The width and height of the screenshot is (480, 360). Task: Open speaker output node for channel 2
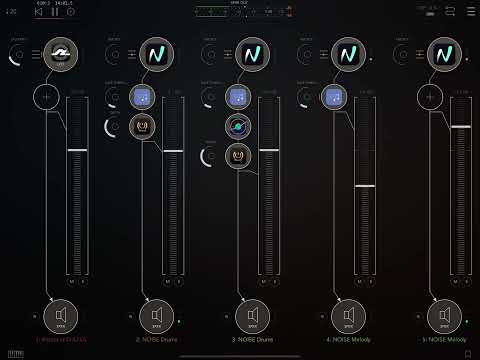point(156,316)
